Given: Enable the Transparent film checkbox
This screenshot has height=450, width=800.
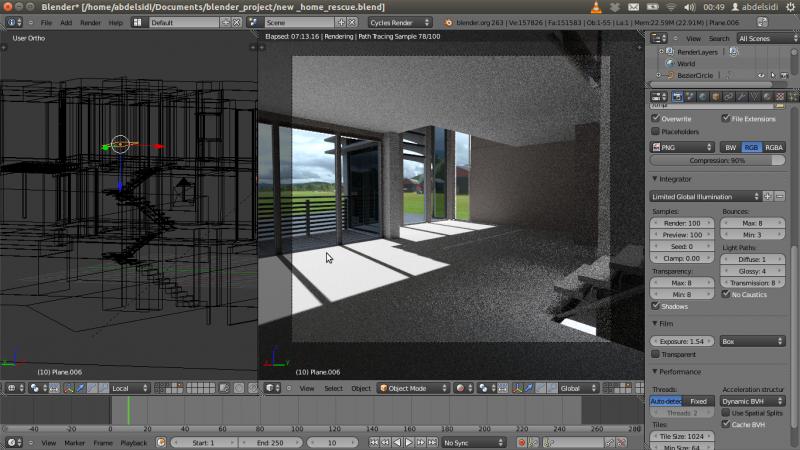Looking at the screenshot, I should [x=656, y=354].
